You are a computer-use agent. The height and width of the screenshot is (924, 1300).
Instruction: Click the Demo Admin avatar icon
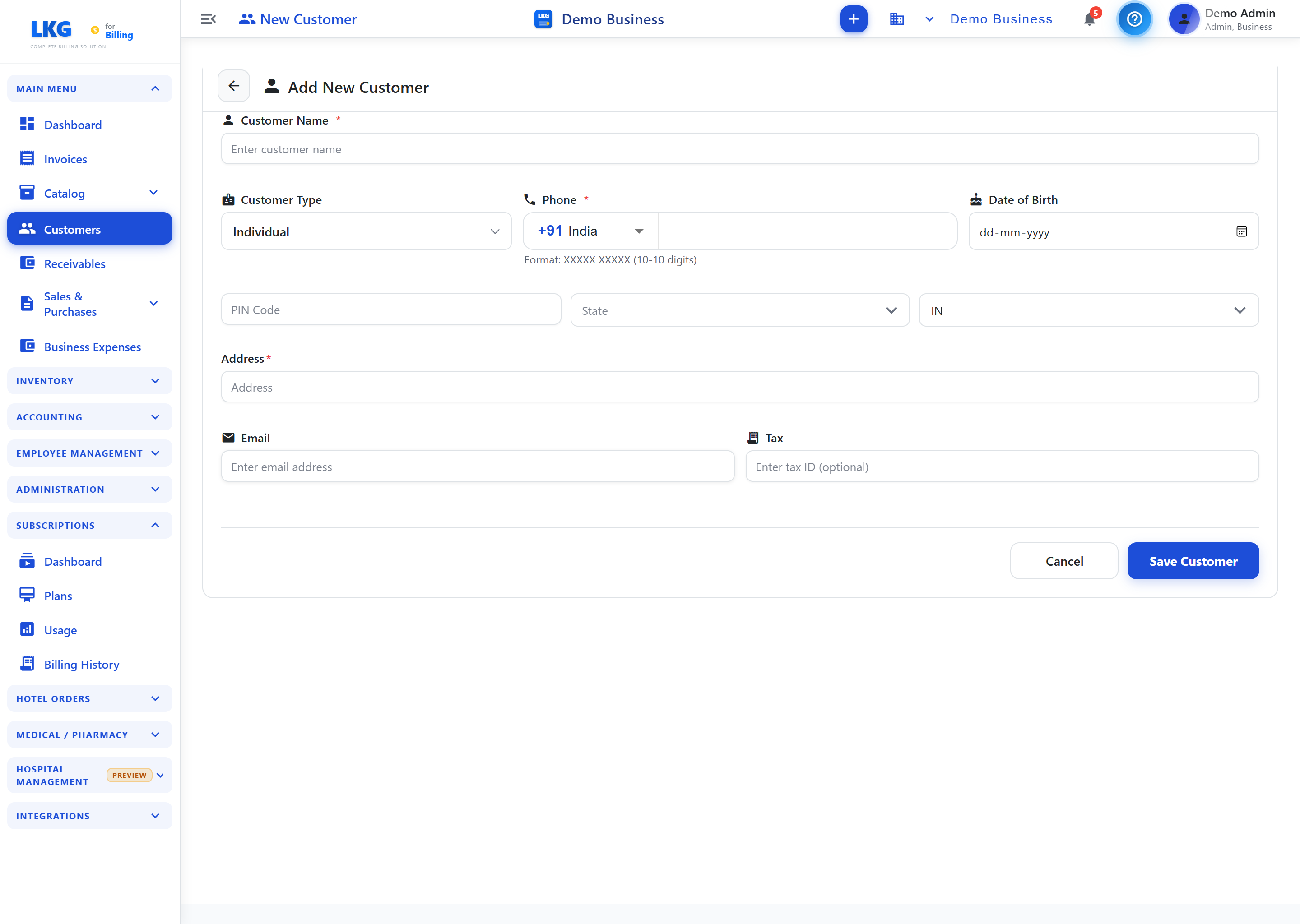point(1184,19)
